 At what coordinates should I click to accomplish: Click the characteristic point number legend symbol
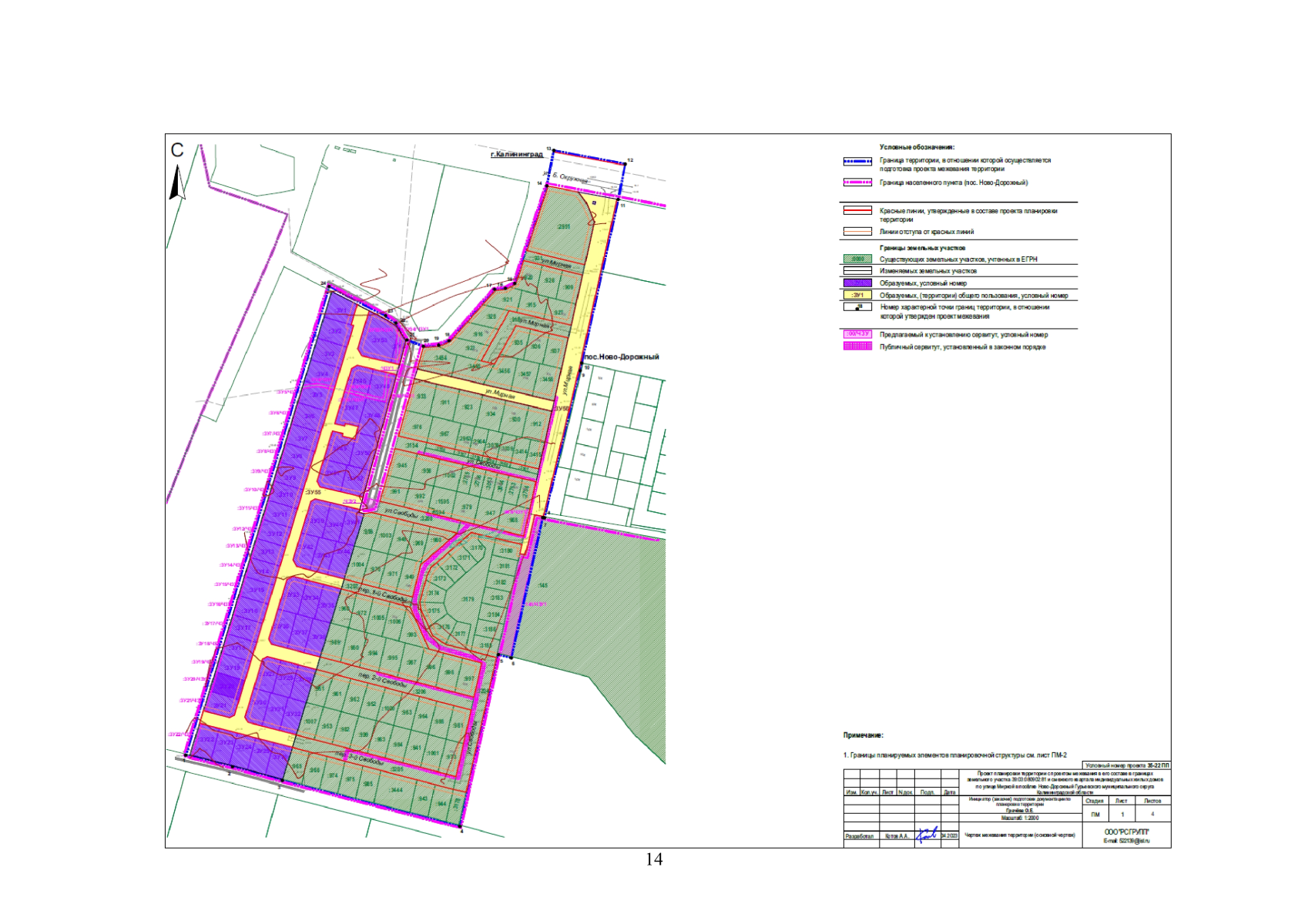857,306
